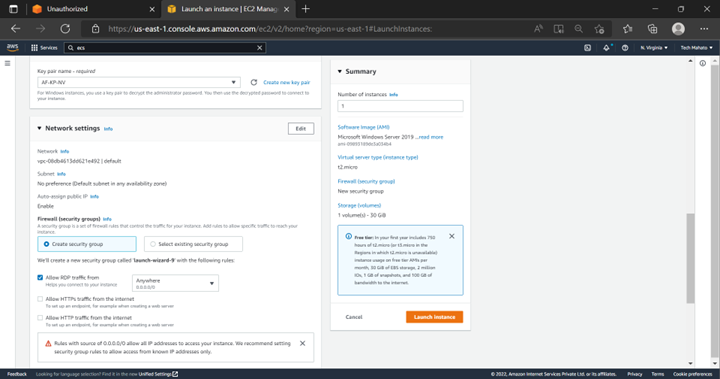Click Create new key pair link
Screen dimensions: 720x379
coord(287,82)
